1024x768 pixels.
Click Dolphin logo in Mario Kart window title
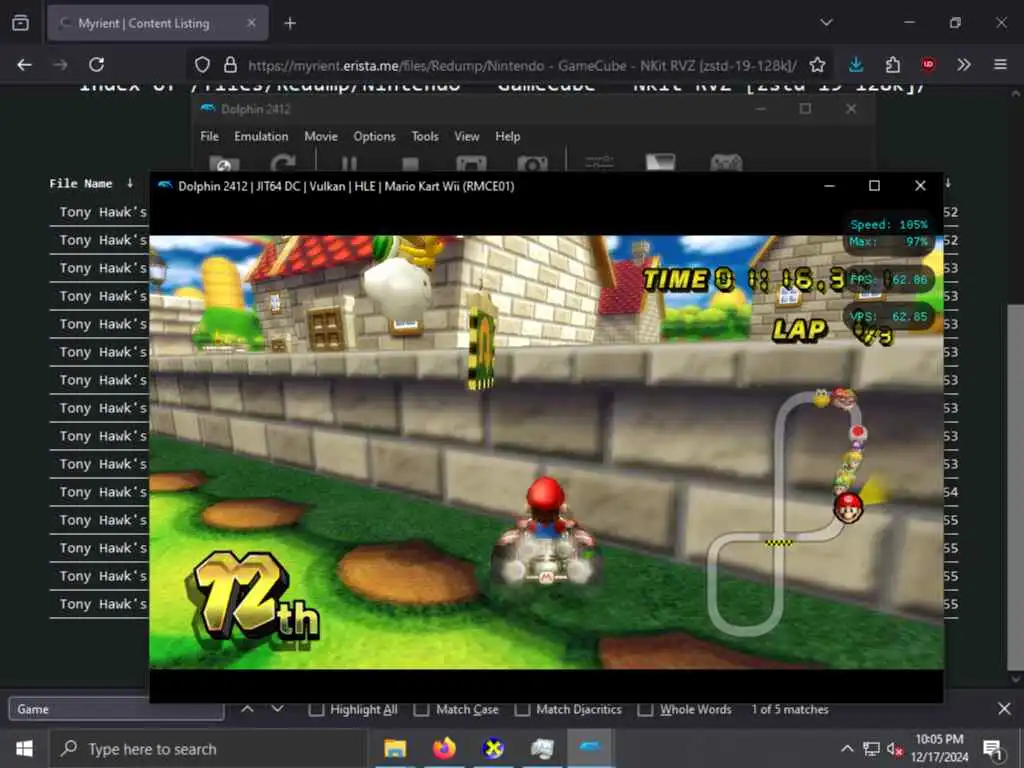(165, 185)
